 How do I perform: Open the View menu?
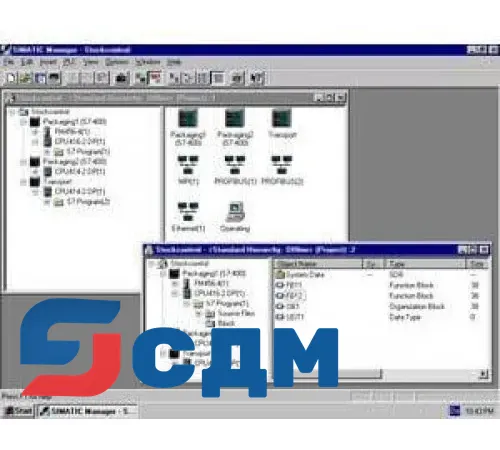tap(91, 62)
